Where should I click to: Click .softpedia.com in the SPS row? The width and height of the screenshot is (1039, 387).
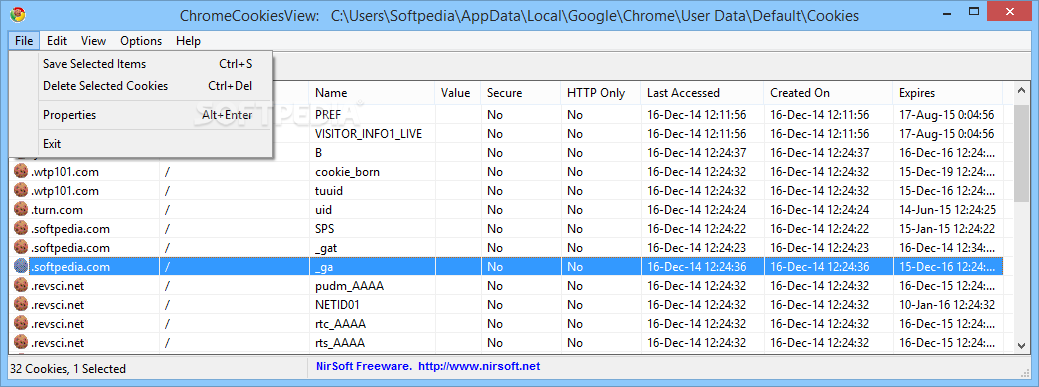click(70, 229)
